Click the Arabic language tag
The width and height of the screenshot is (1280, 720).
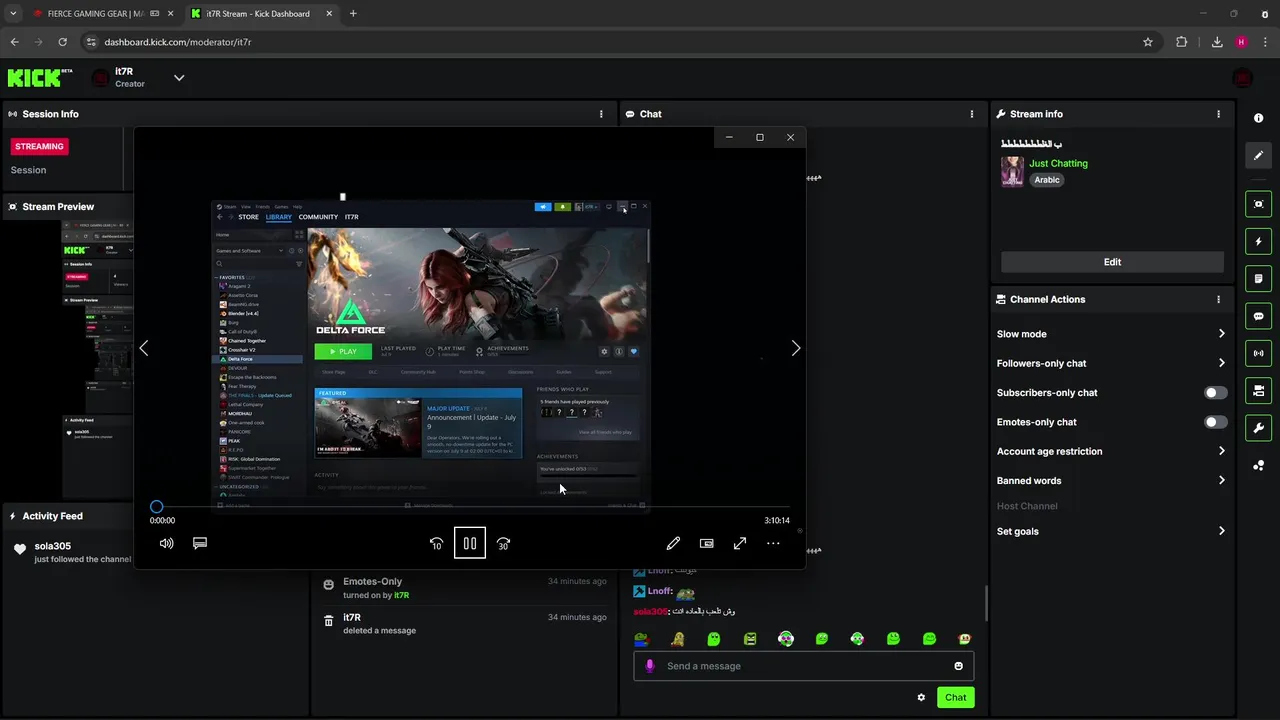(1046, 180)
